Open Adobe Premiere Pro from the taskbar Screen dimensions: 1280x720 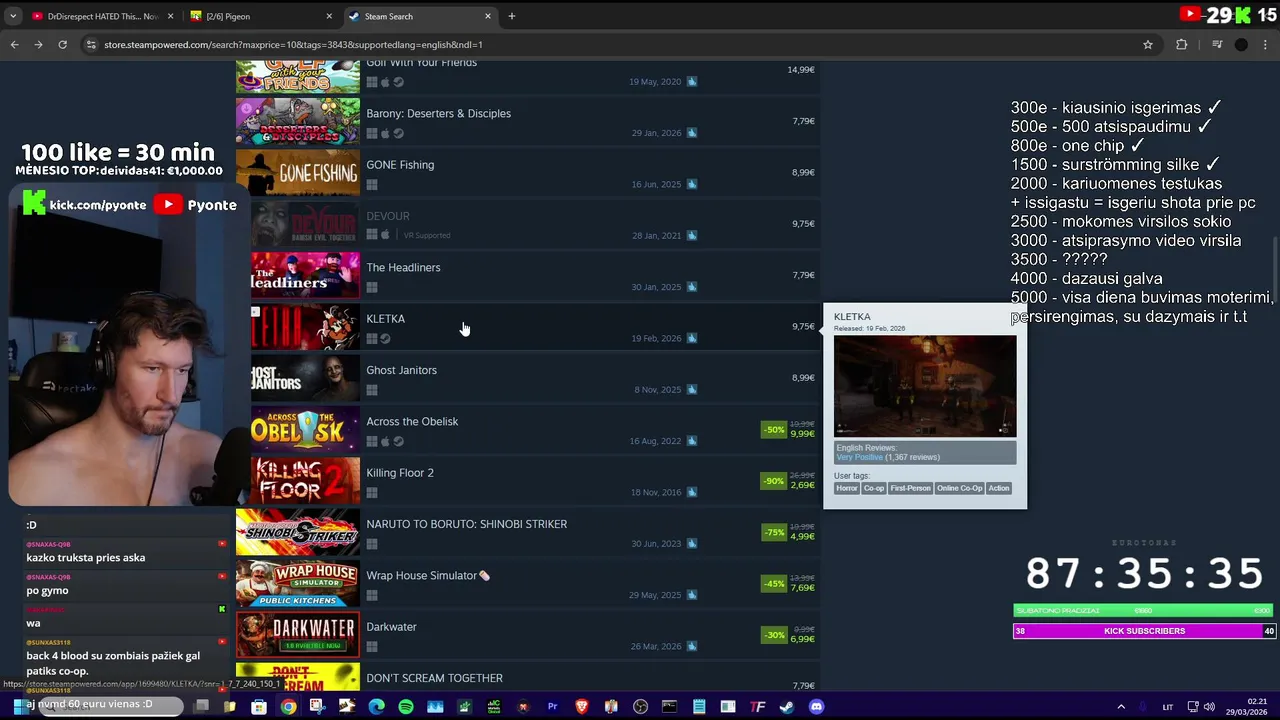click(x=552, y=707)
